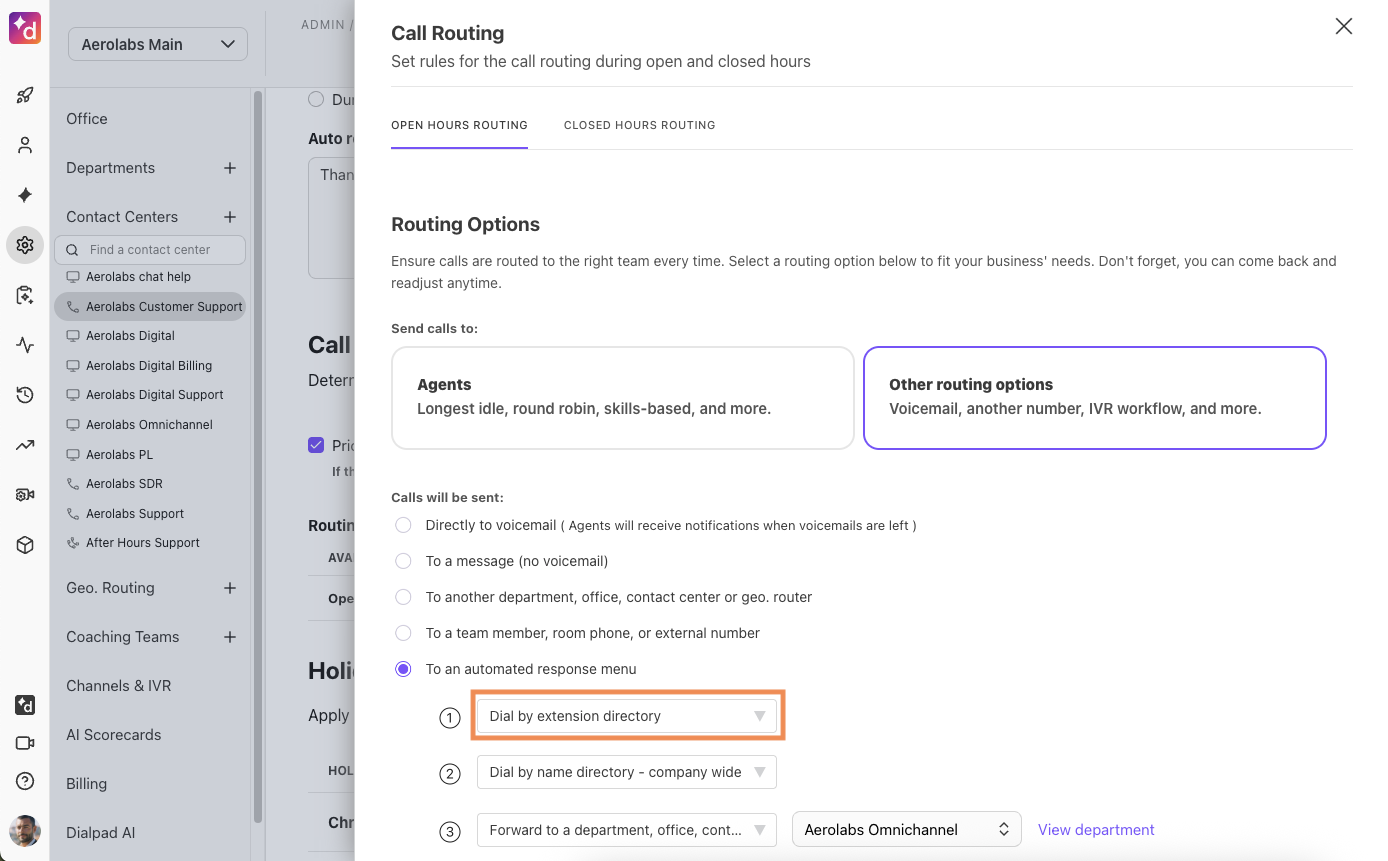
Task: Select 'To another department, office, contact center' option
Action: coord(403,597)
